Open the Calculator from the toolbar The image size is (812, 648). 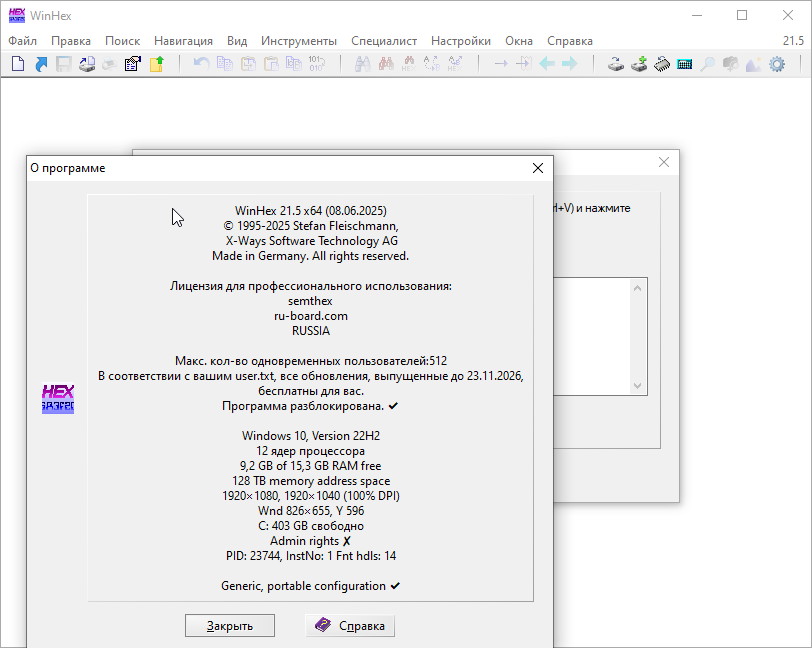point(685,64)
